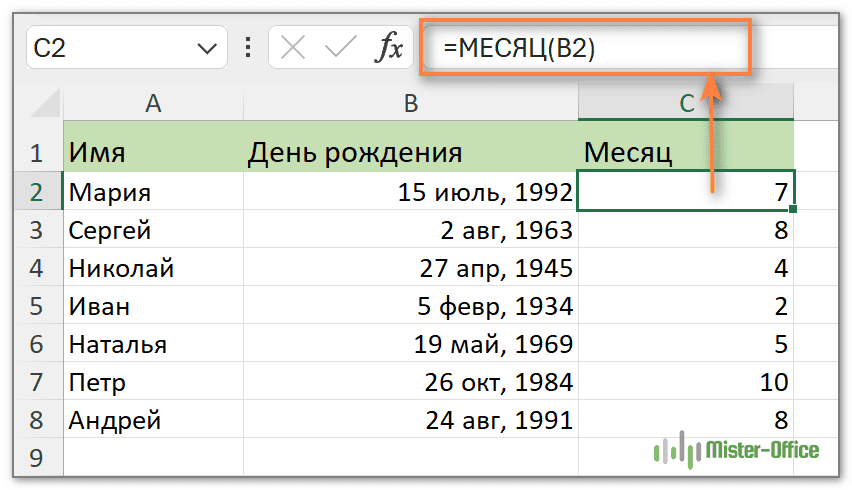
Task: Click month cell with value 10
Action: click(x=686, y=382)
